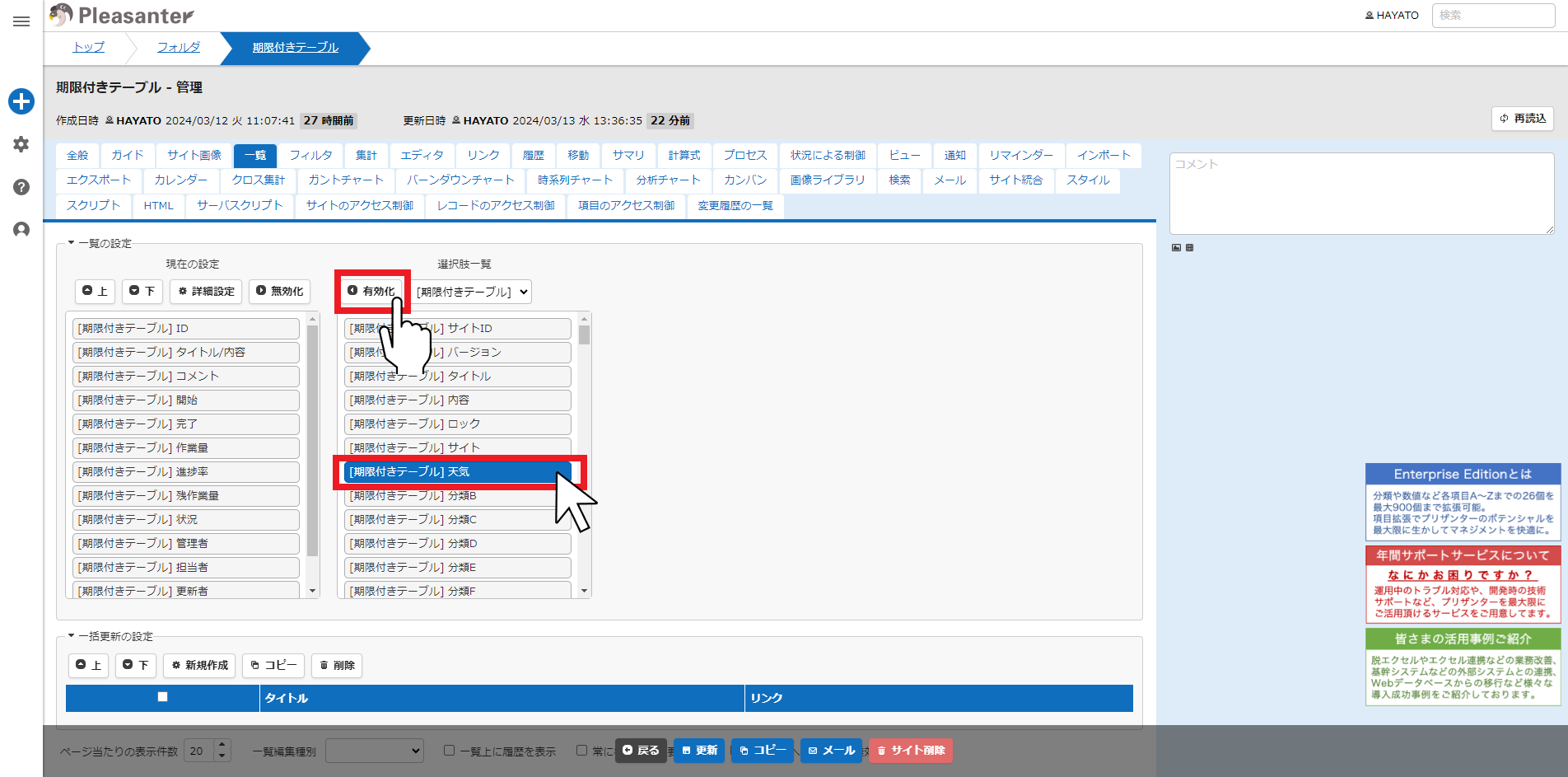Open the gear settings icon in sidebar

pyautogui.click(x=21, y=144)
